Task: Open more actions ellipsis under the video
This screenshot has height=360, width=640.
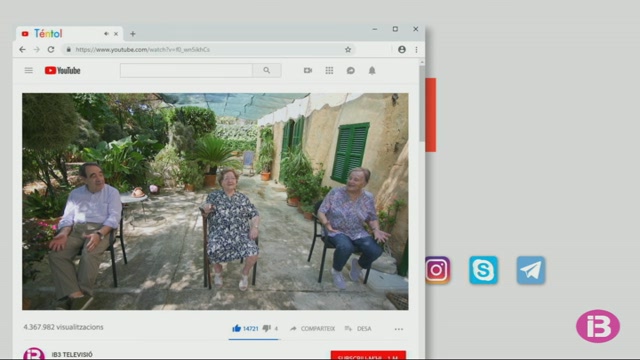Action: pyautogui.click(x=399, y=329)
